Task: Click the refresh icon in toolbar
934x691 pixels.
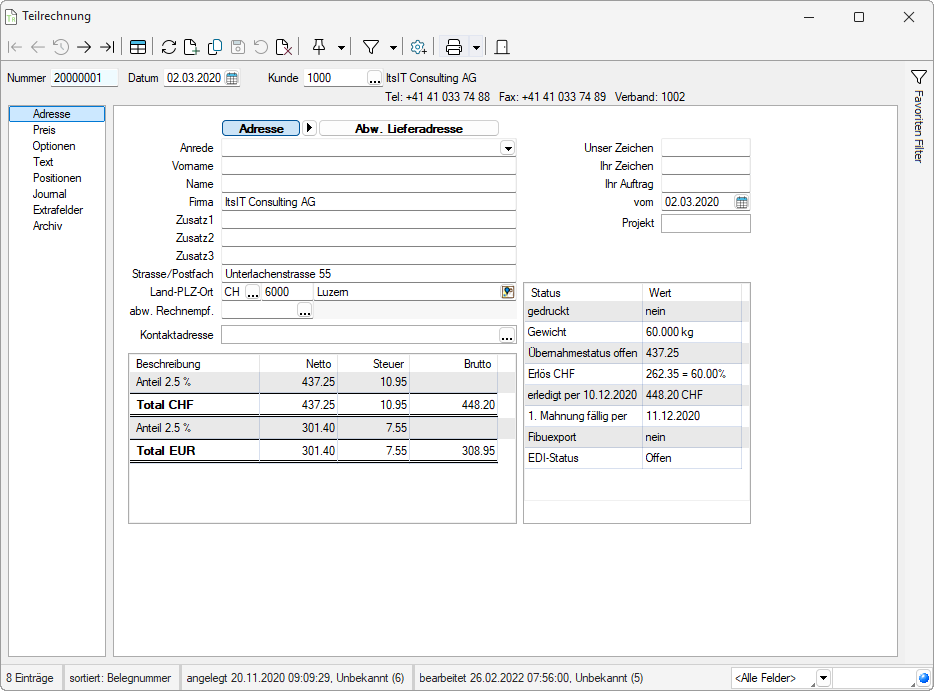Action: coord(168,47)
